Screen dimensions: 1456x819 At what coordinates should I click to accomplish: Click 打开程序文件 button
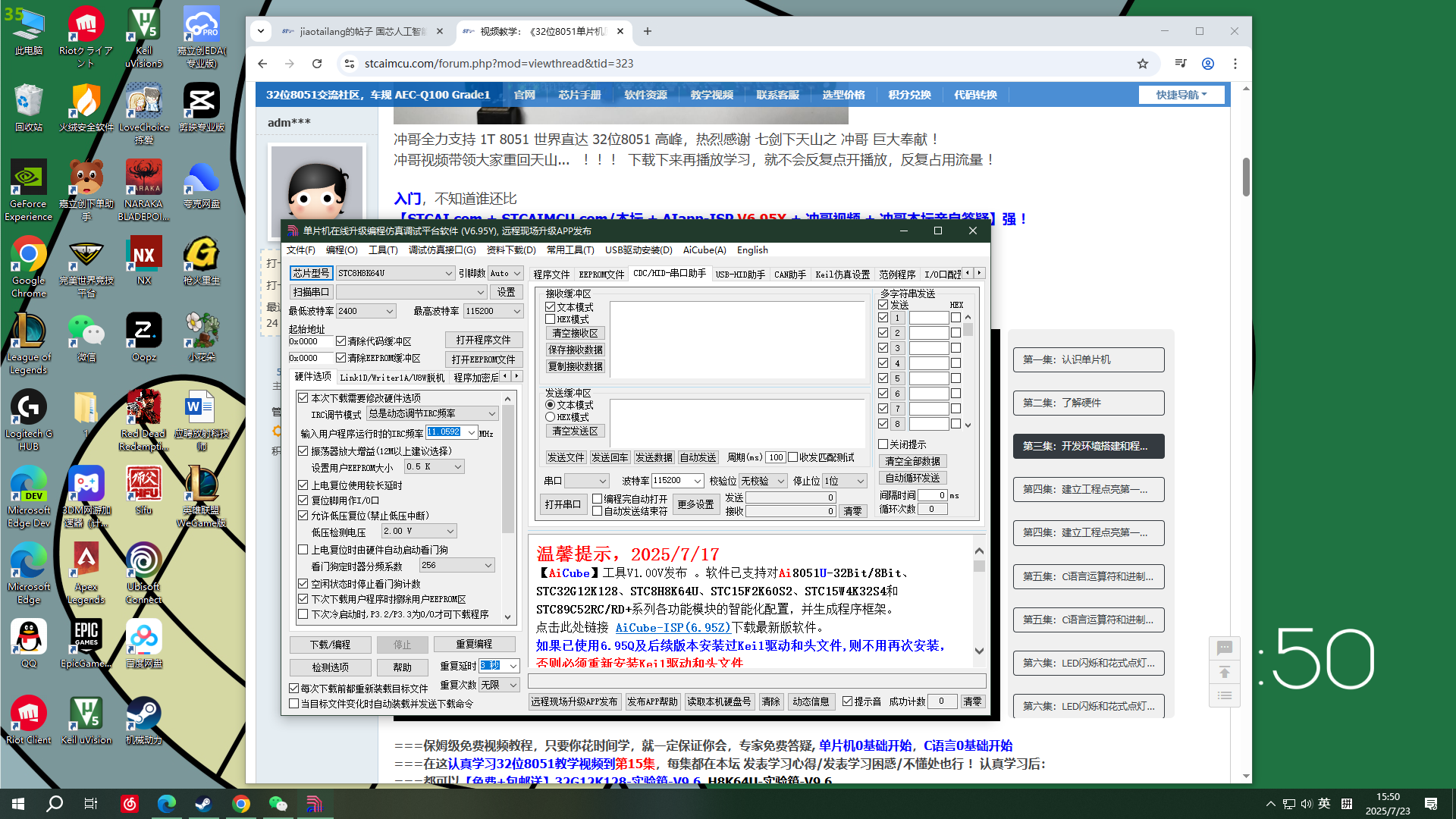pyautogui.click(x=484, y=340)
